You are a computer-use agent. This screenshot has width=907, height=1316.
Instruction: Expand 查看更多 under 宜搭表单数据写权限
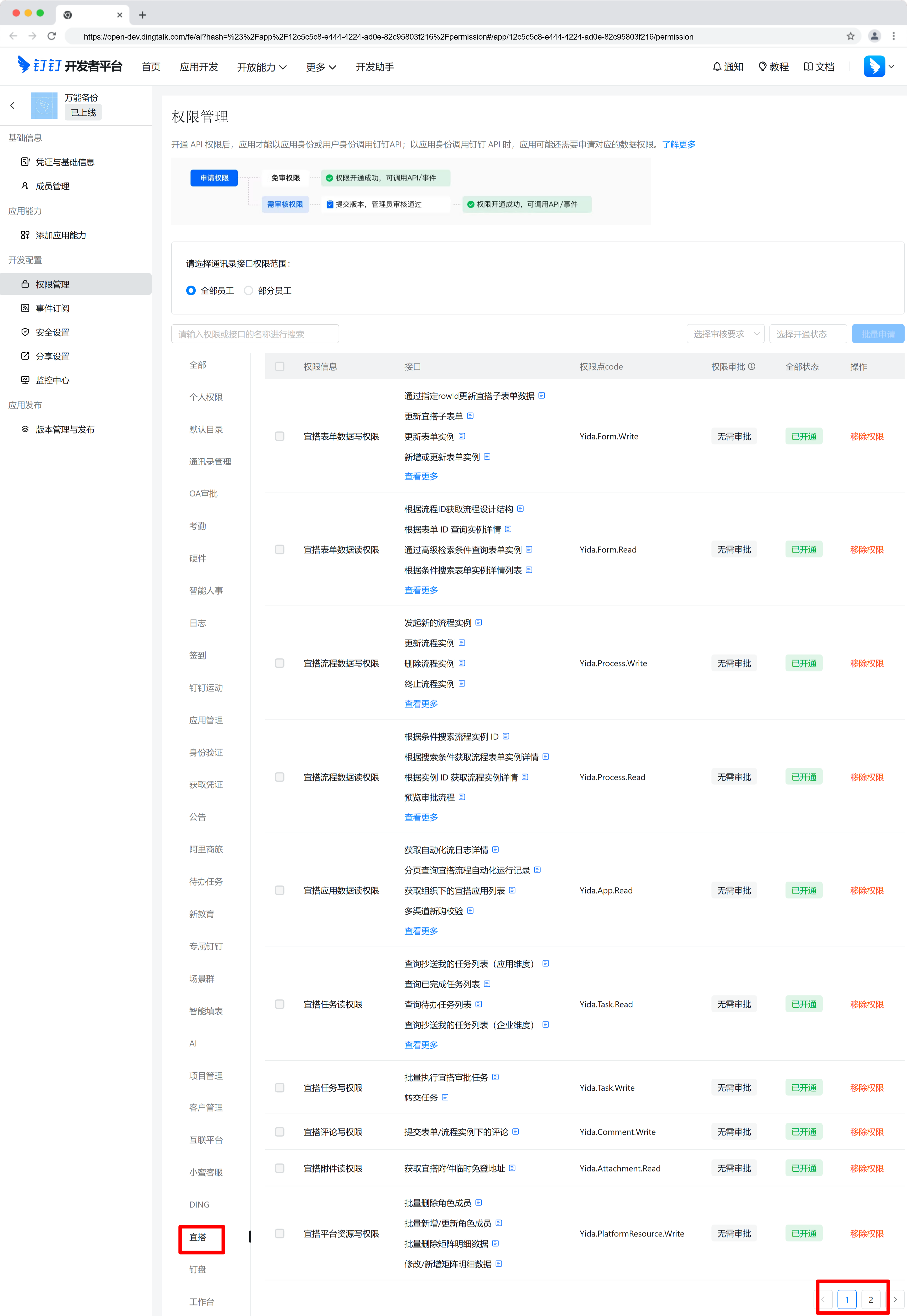pyautogui.click(x=421, y=476)
